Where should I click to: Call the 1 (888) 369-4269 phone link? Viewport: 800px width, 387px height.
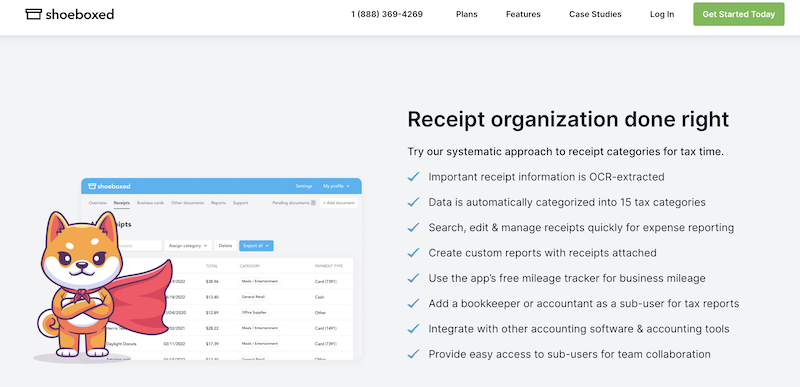[387, 14]
